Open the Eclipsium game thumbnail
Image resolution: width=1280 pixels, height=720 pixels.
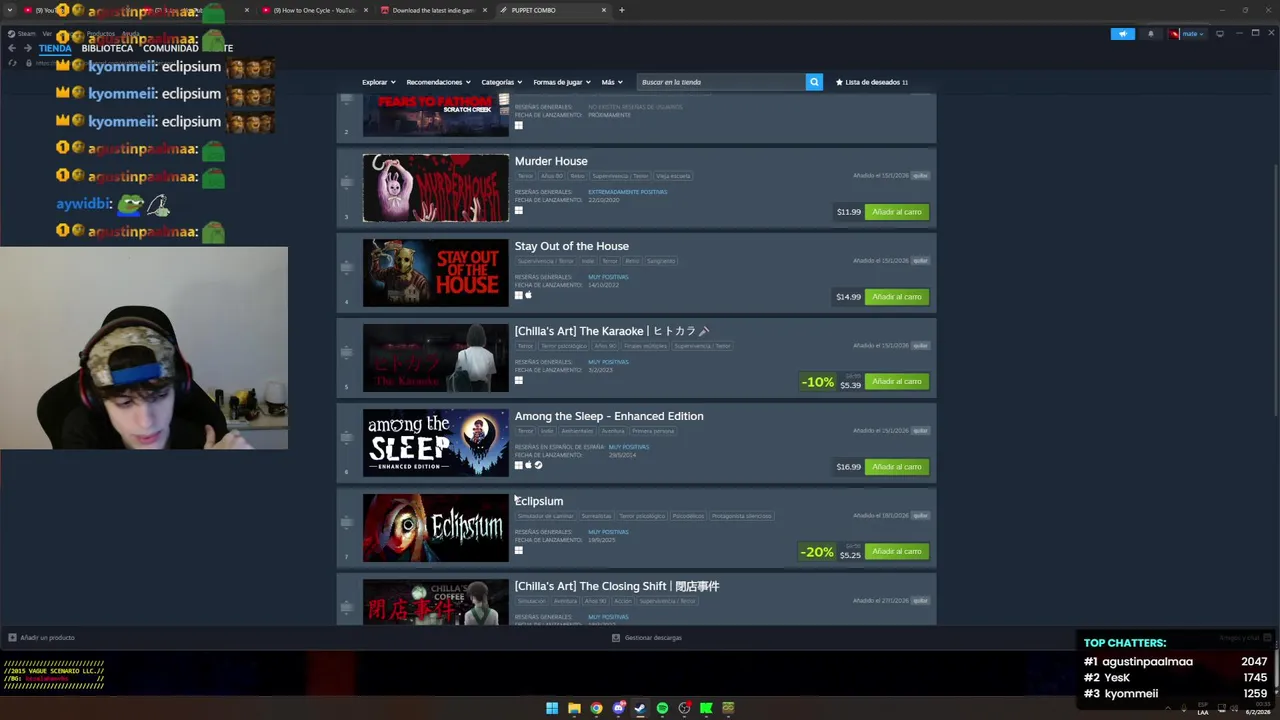click(435, 528)
